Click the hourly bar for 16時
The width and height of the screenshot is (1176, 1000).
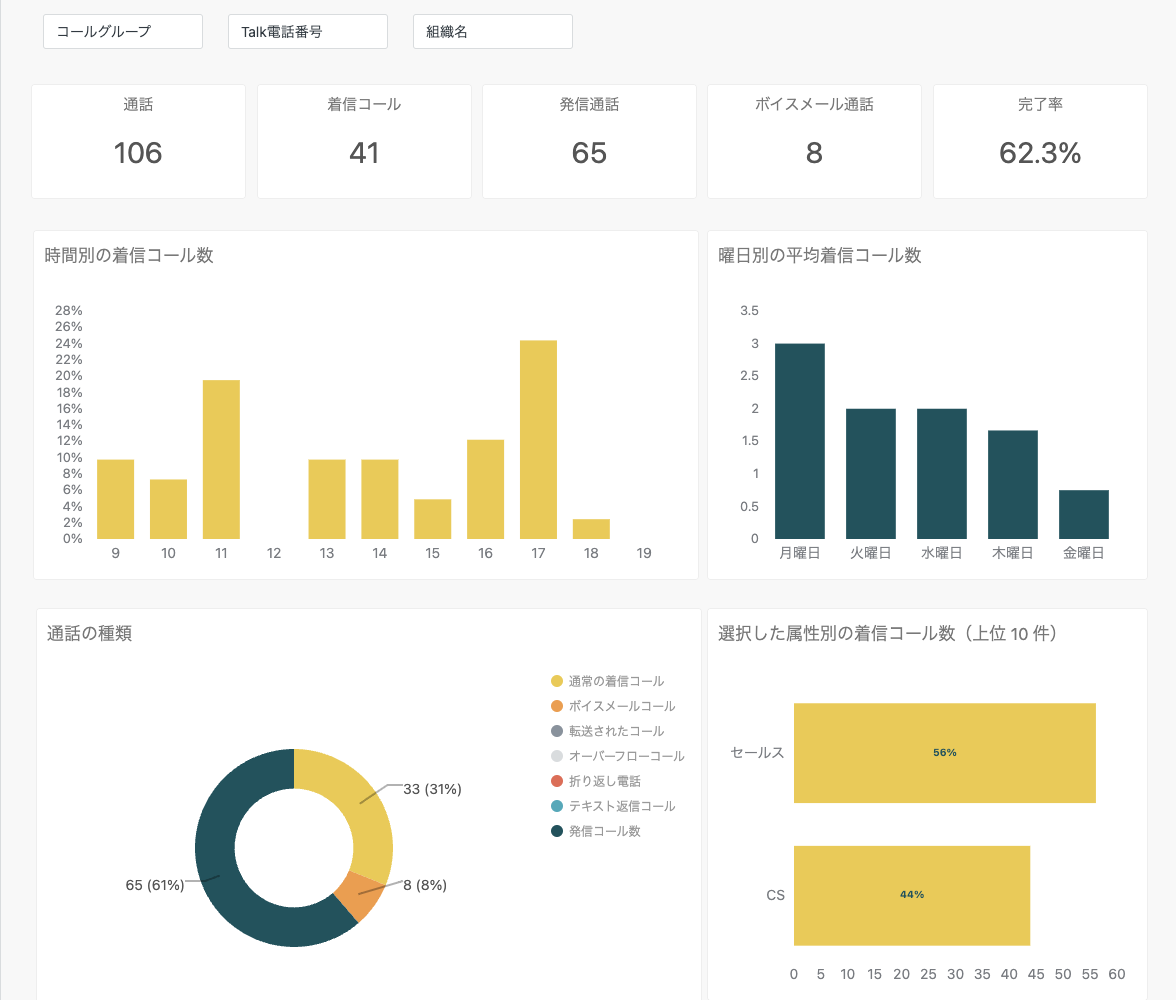coord(485,489)
